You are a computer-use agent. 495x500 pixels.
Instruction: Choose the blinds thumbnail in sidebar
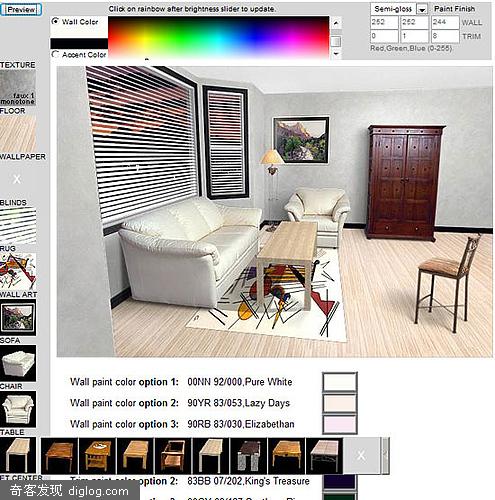(x=18, y=226)
